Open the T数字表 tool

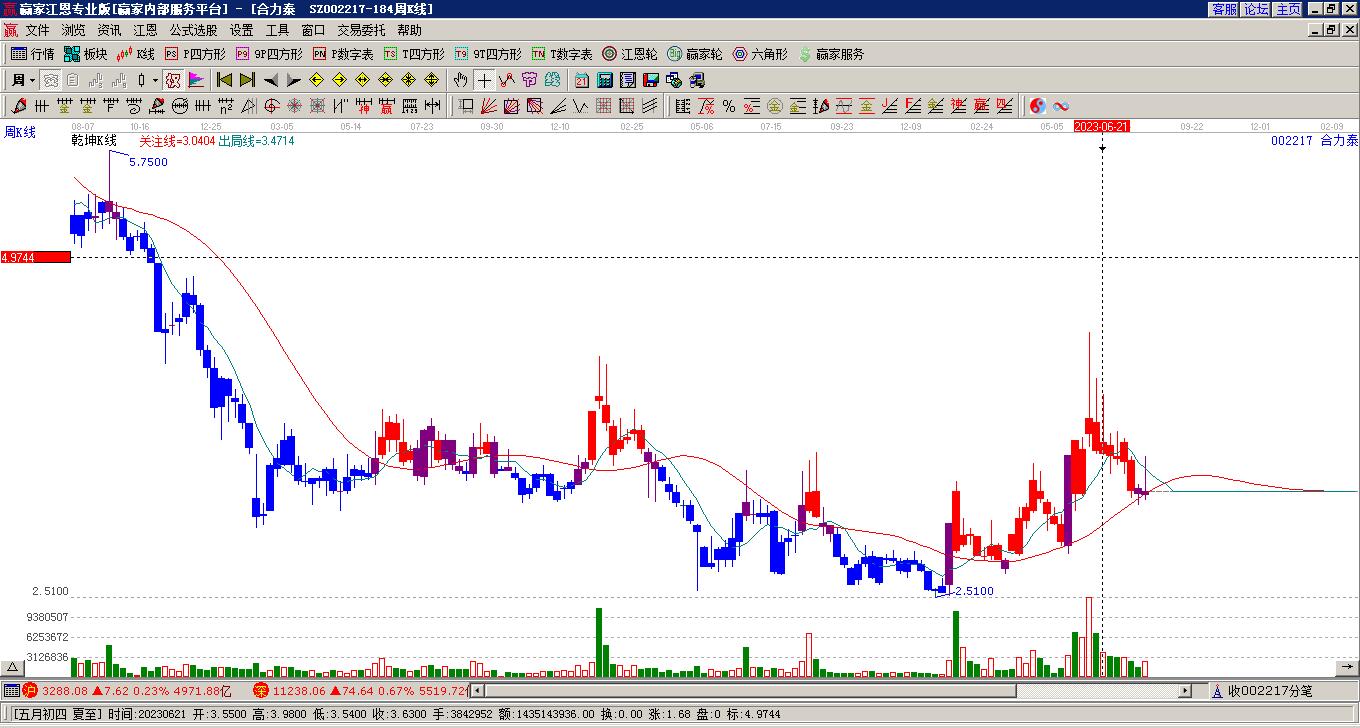[x=561, y=54]
